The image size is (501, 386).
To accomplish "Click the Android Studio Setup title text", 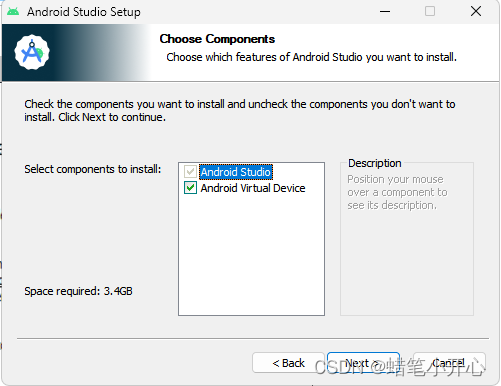I will click(x=84, y=12).
